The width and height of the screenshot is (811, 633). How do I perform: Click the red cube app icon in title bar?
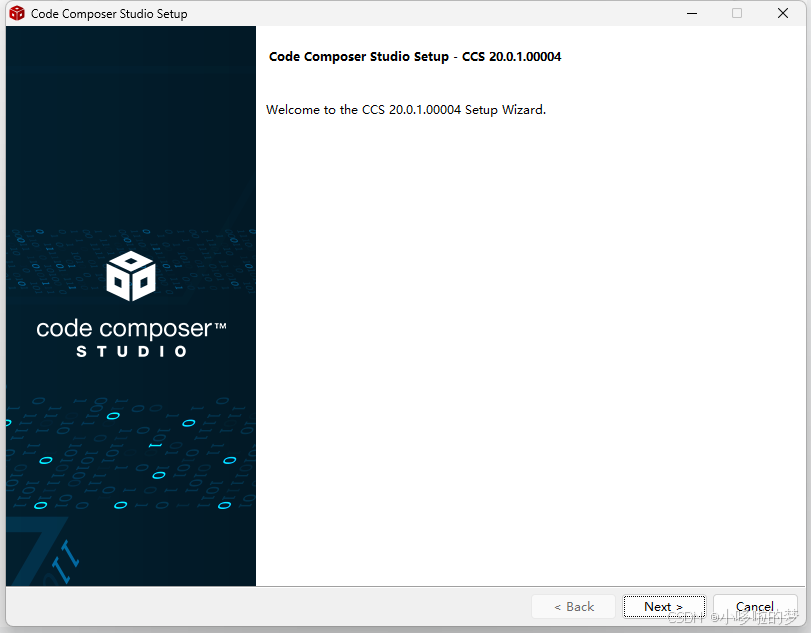[x=17, y=13]
